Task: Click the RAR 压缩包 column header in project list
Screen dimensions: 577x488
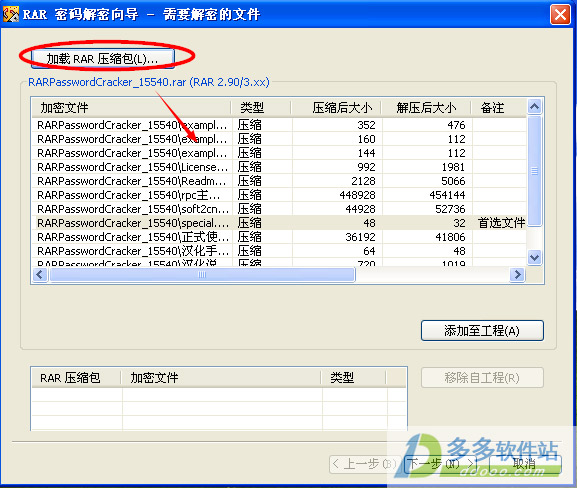Action: (77, 378)
